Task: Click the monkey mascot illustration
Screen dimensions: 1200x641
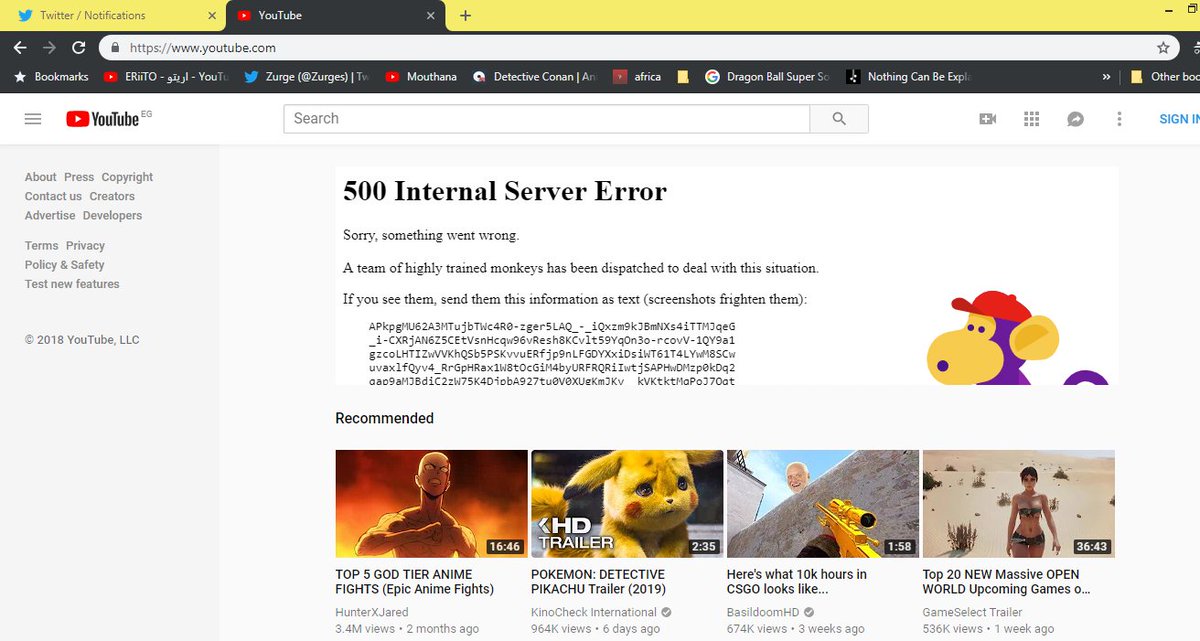Action: click(1018, 338)
